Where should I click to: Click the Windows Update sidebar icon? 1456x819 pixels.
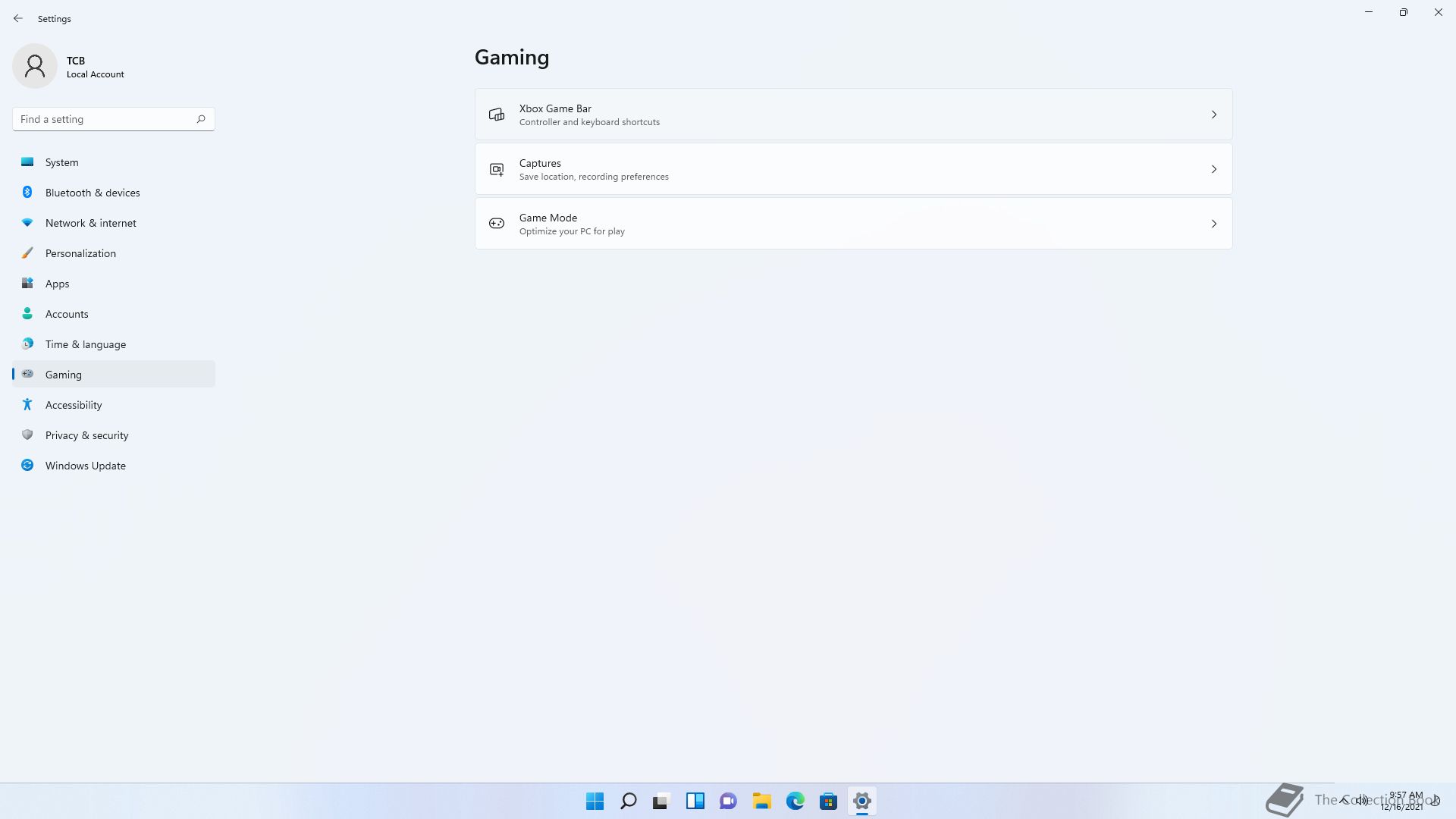tap(27, 466)
